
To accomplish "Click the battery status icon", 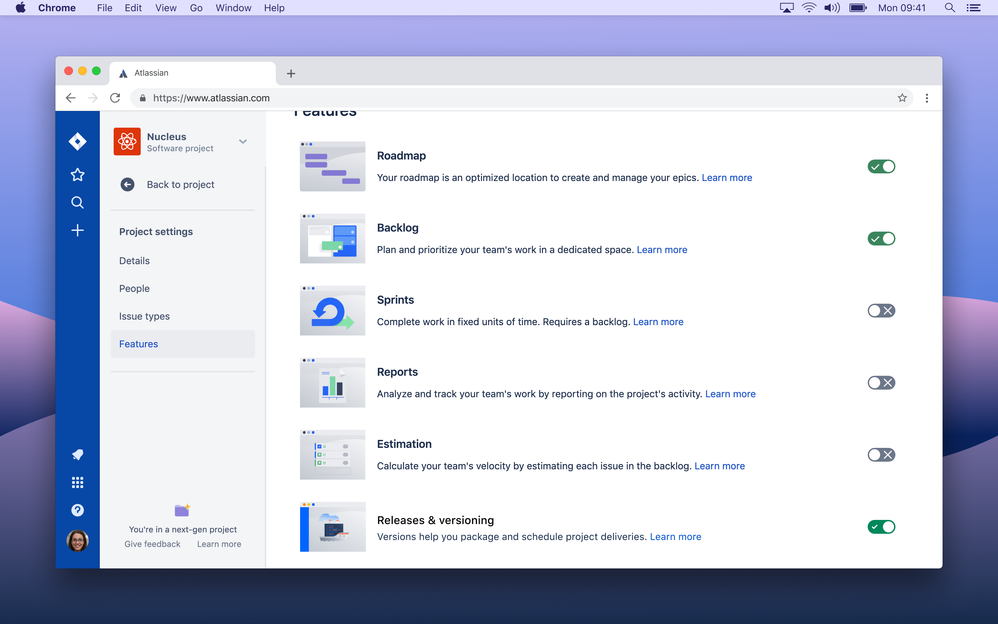I will click(x=858, y=8).
